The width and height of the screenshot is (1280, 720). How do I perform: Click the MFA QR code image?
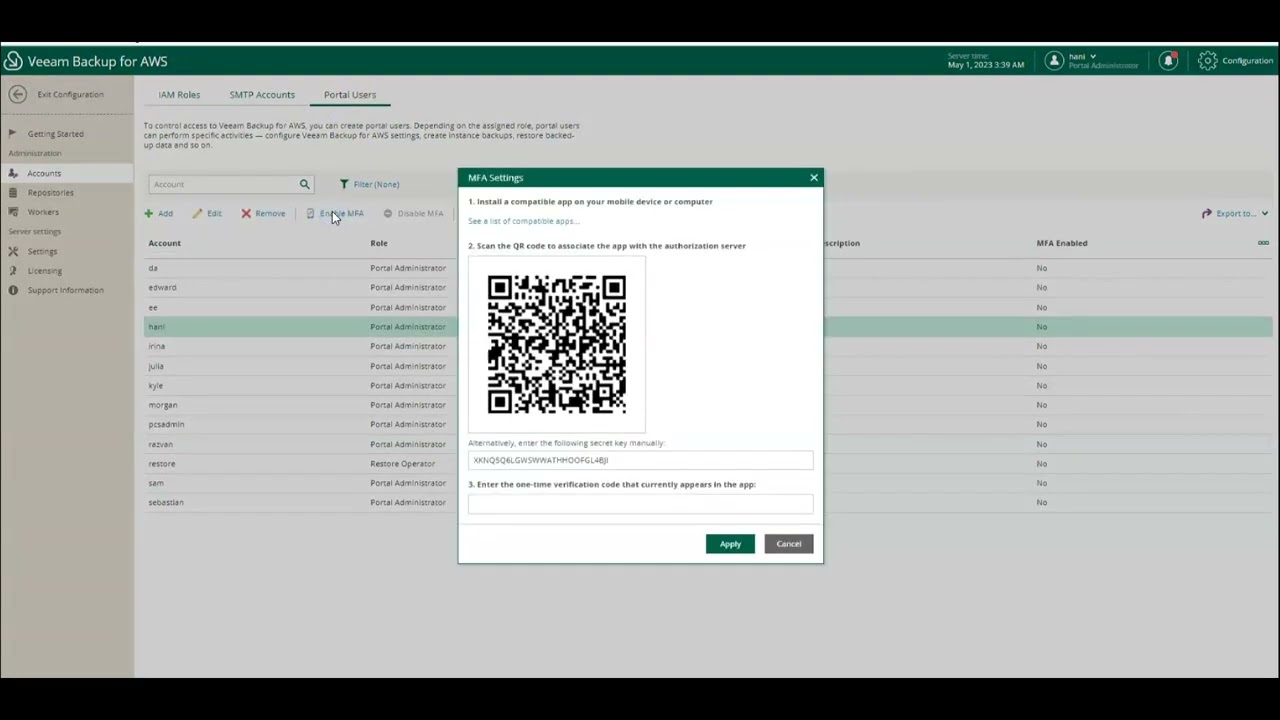557,345
